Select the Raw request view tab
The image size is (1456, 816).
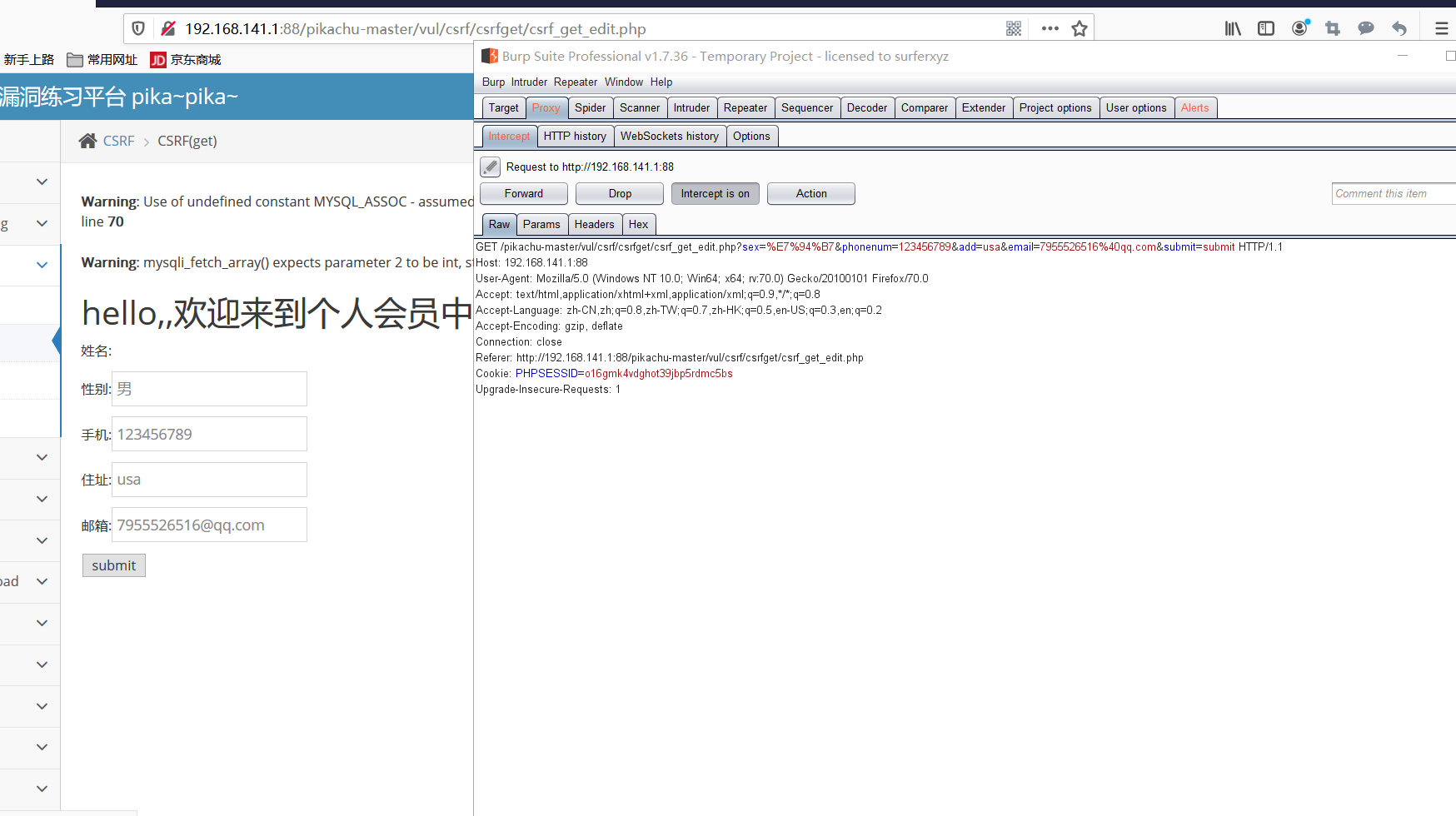tap(500, 225)
